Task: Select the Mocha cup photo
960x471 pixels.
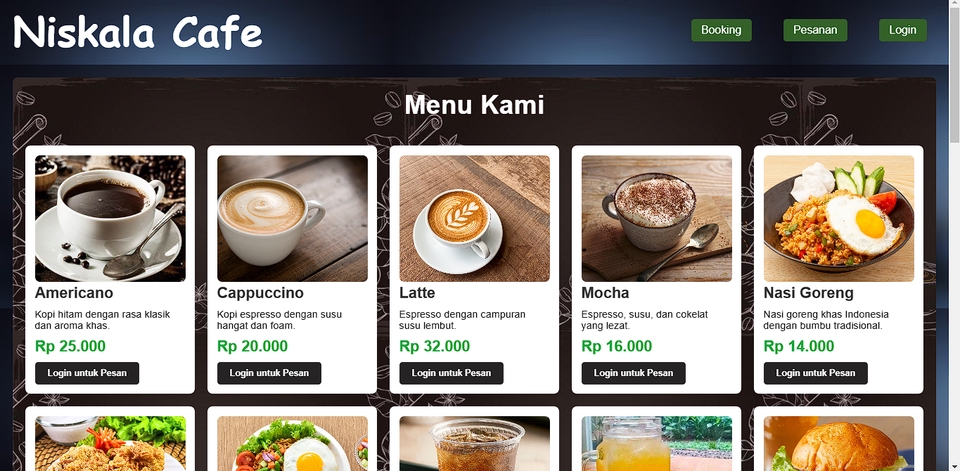Action: coord(656,219)
